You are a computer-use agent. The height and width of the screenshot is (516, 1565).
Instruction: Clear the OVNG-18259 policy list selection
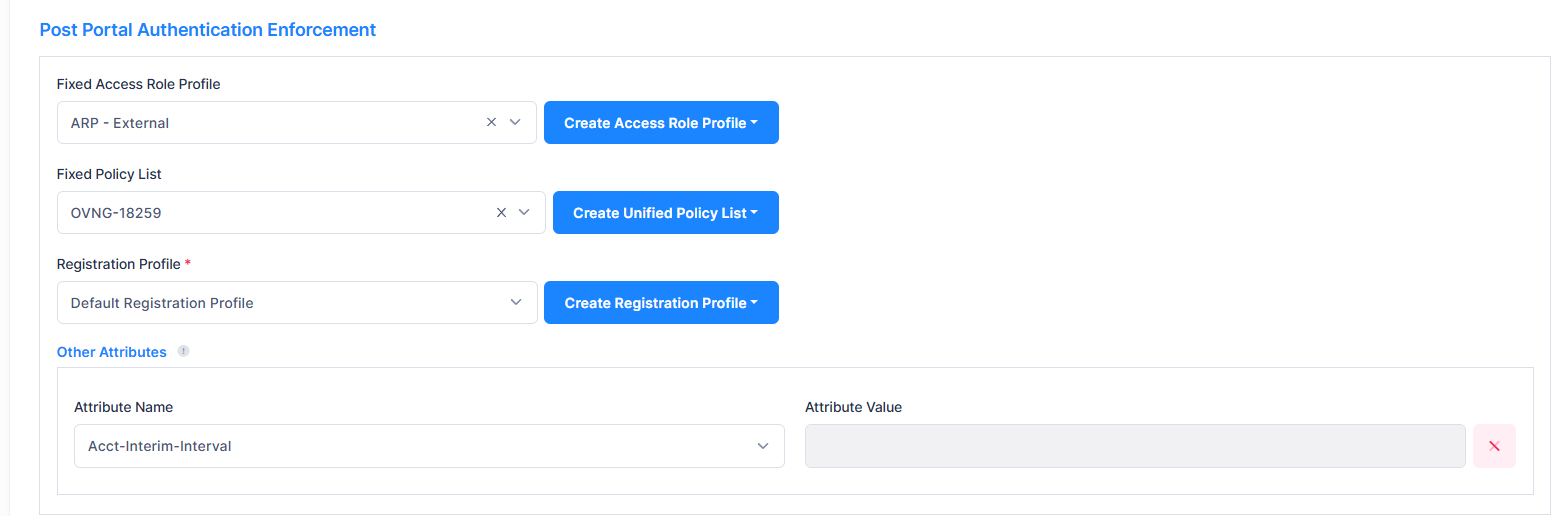coord(501,212)
